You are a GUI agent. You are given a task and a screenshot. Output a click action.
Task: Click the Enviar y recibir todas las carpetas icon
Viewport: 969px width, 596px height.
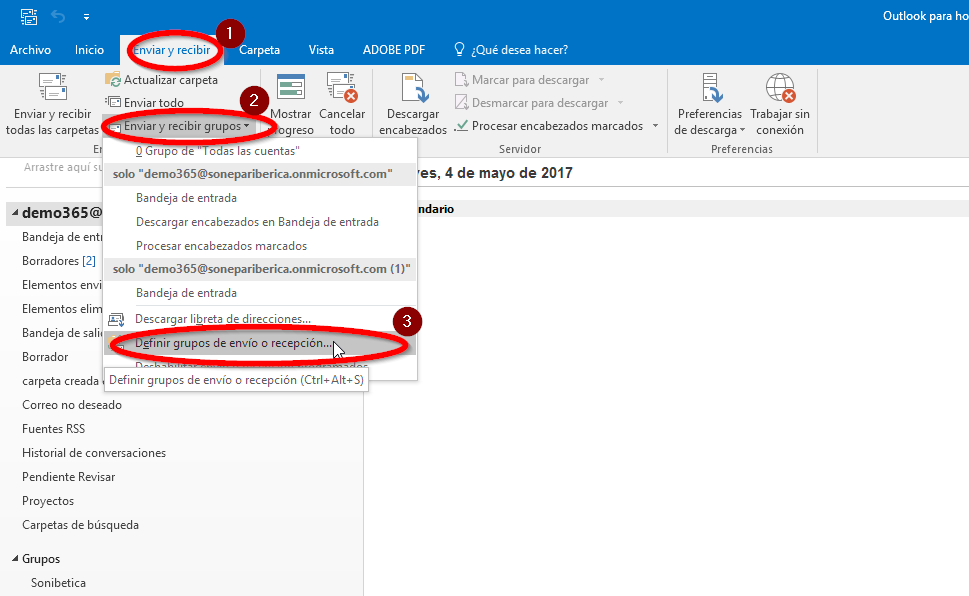(53, 87)
